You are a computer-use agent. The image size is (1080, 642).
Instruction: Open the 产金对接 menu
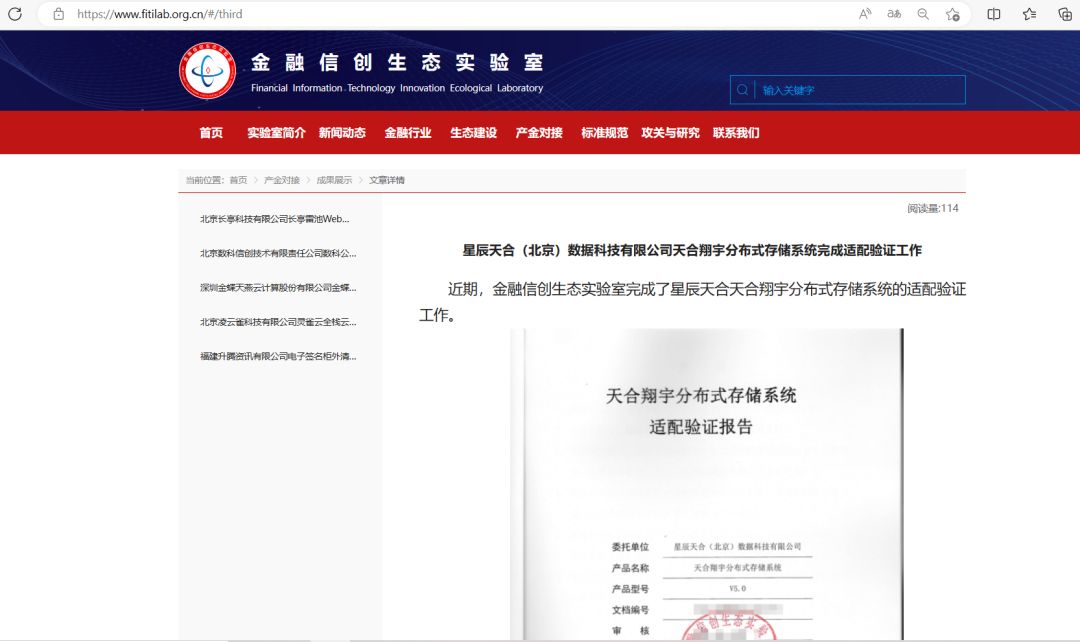tap(539, 133)
